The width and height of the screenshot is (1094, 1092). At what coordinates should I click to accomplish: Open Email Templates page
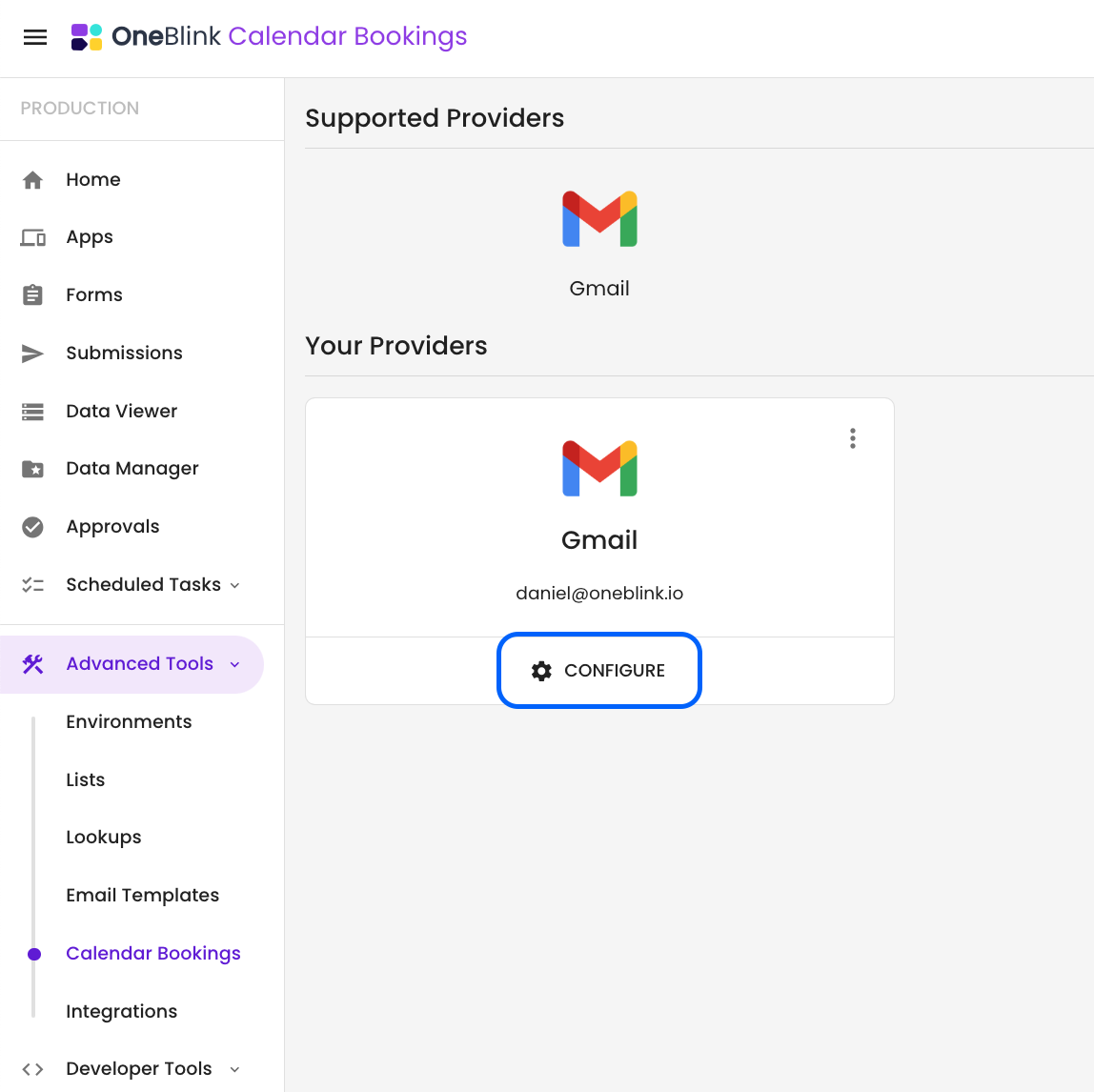pyautogui.click(x=143, y=896)
